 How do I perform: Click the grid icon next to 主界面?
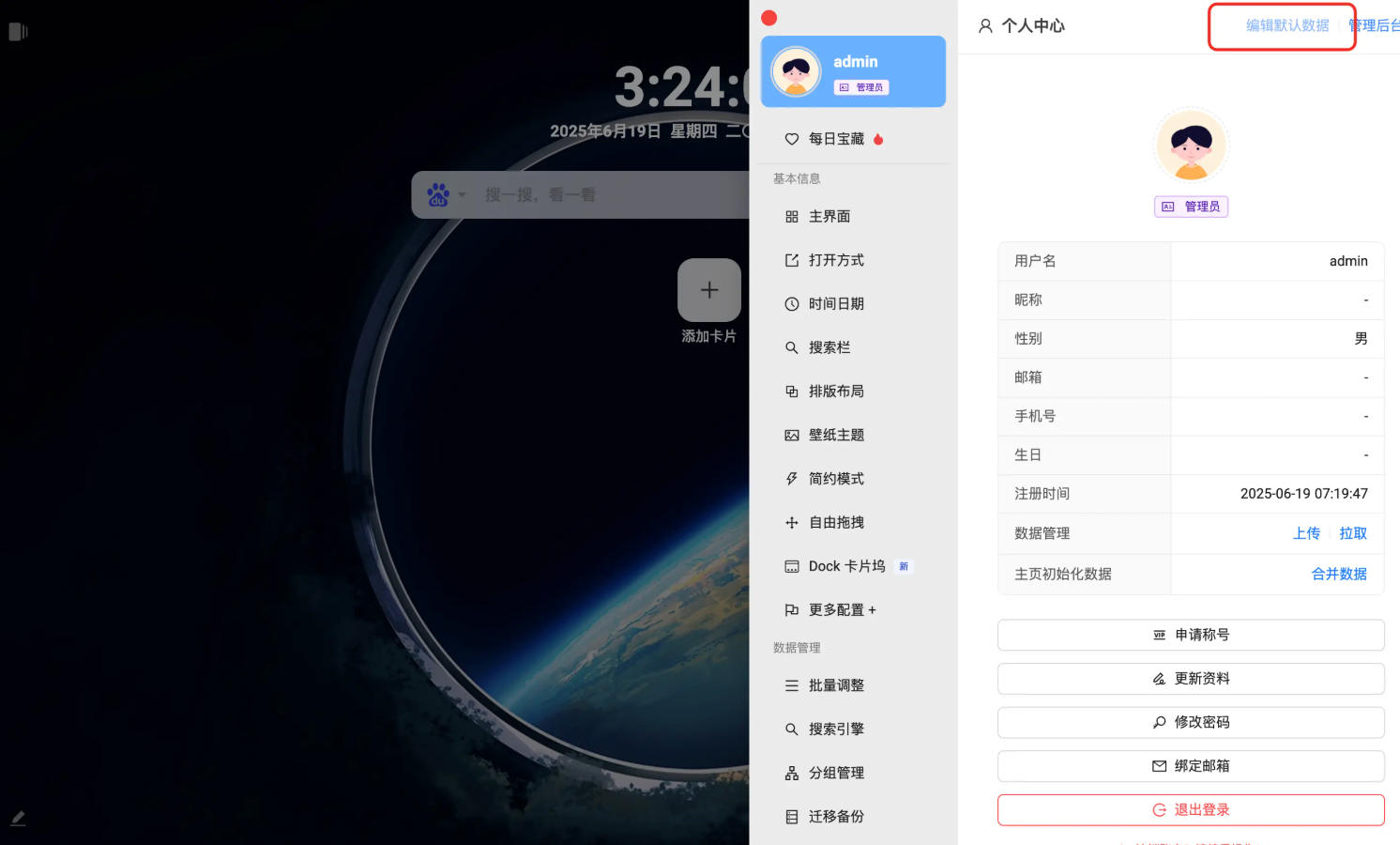point(792,217)
